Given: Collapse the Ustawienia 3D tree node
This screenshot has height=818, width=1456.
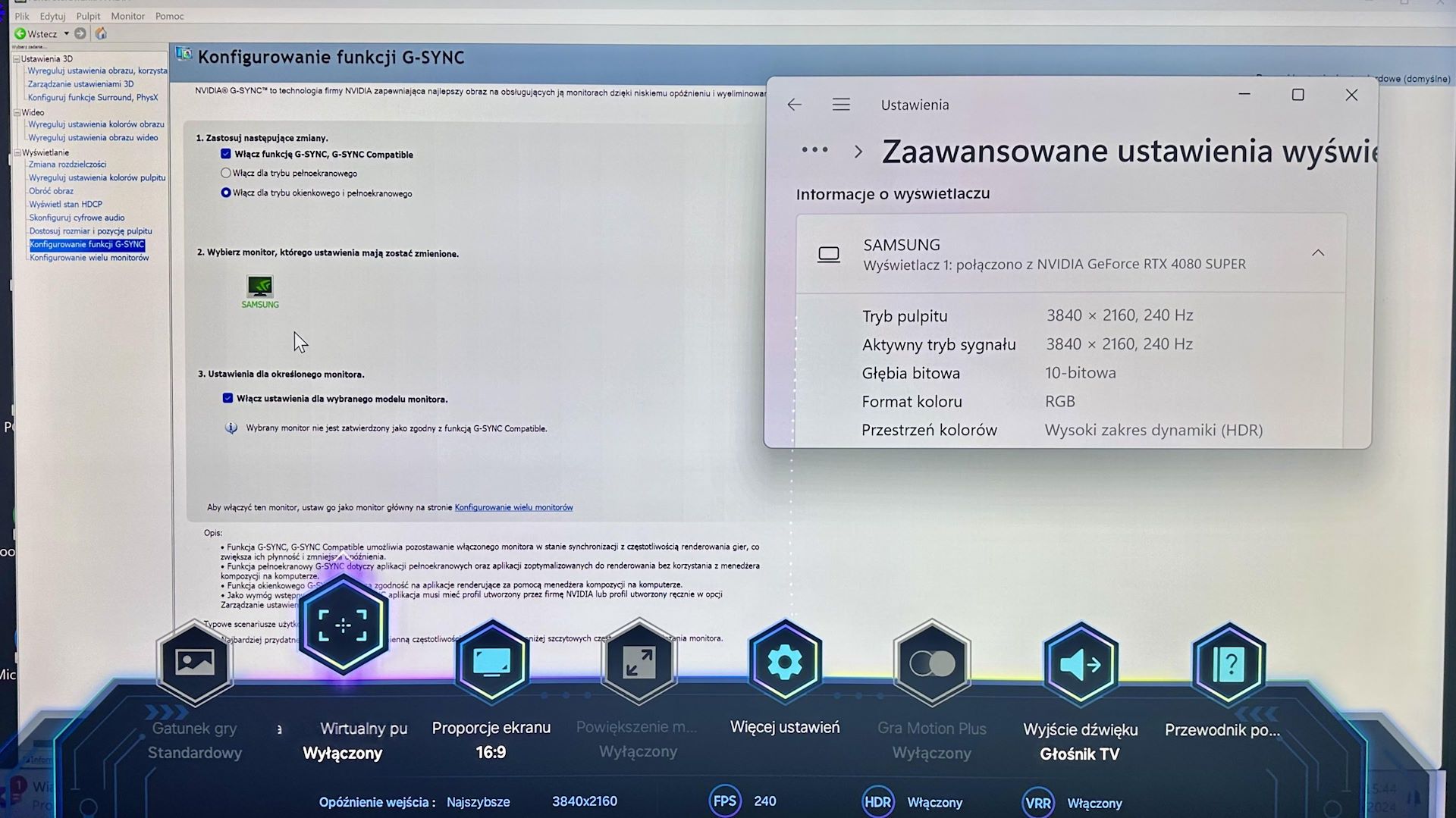Looking at the screenshot, I should click(x=17, y=58).
